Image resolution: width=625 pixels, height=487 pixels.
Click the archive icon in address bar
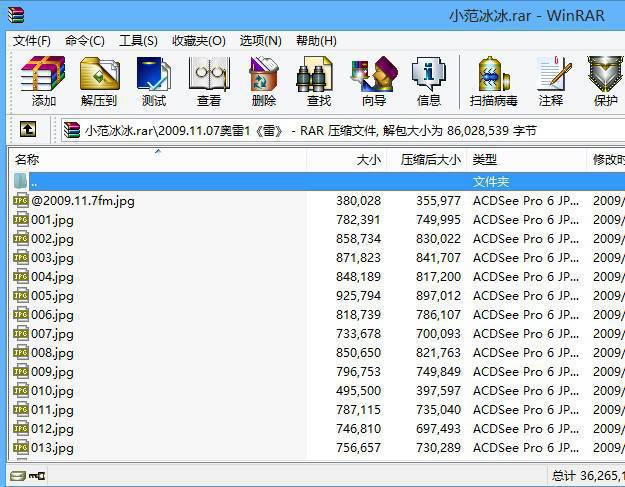point(72,130)
